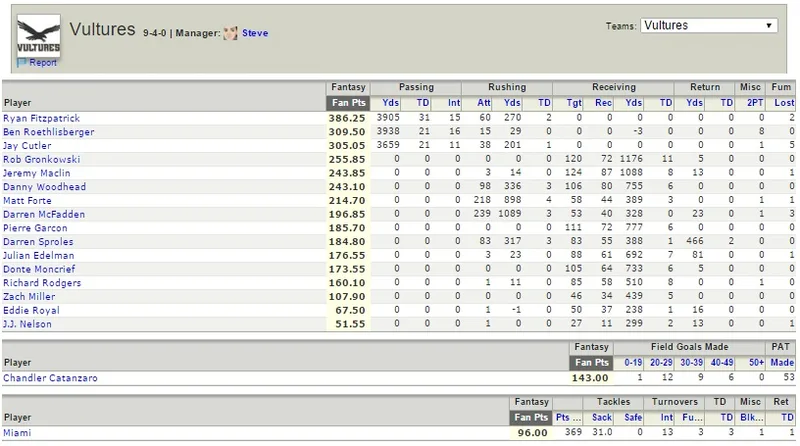This screenshot has height=446, width=800.
Task: Sort offense table by Fan Pts
Action: coord(348,103)
